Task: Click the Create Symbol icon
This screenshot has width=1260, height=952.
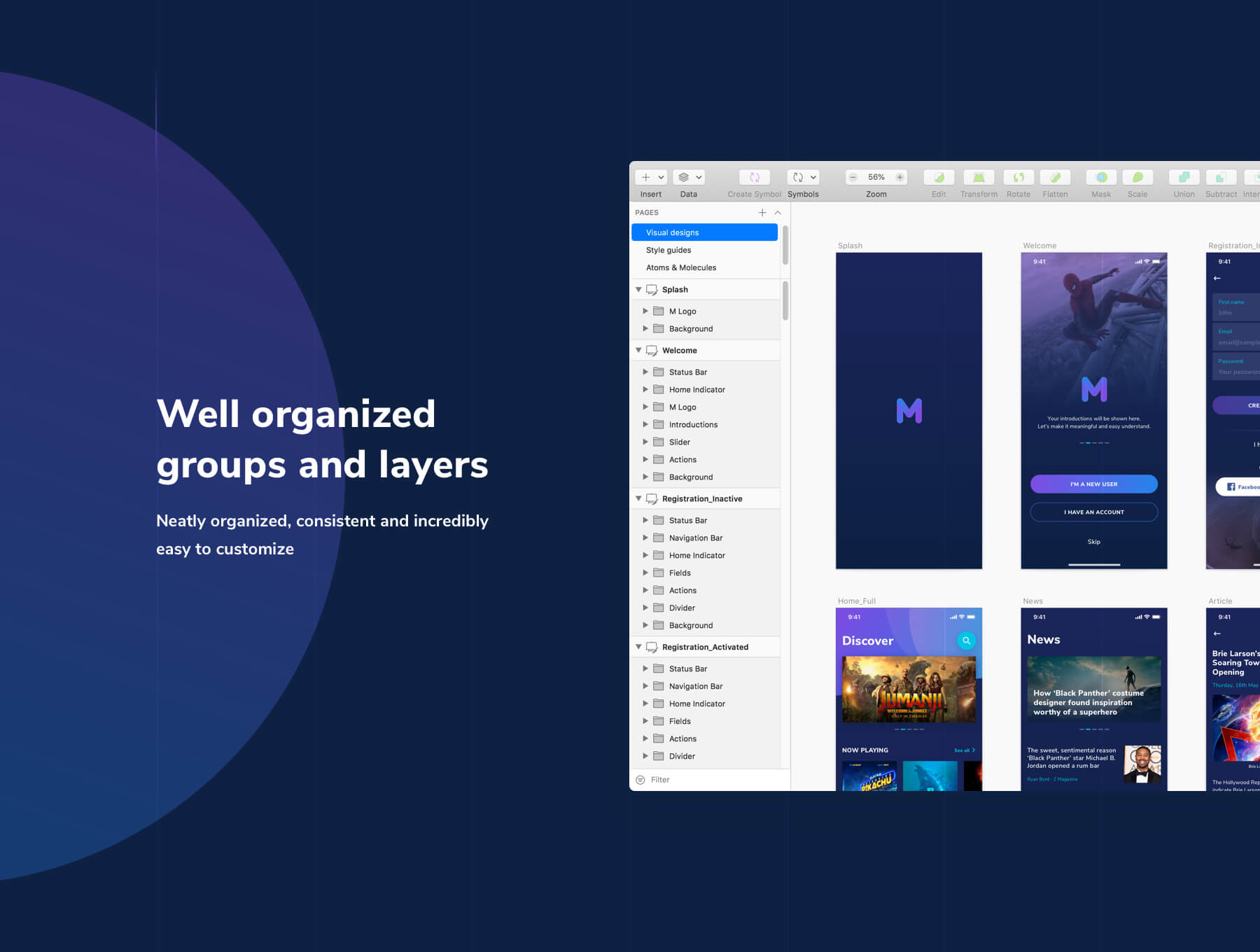Action: tap(754, 178)
